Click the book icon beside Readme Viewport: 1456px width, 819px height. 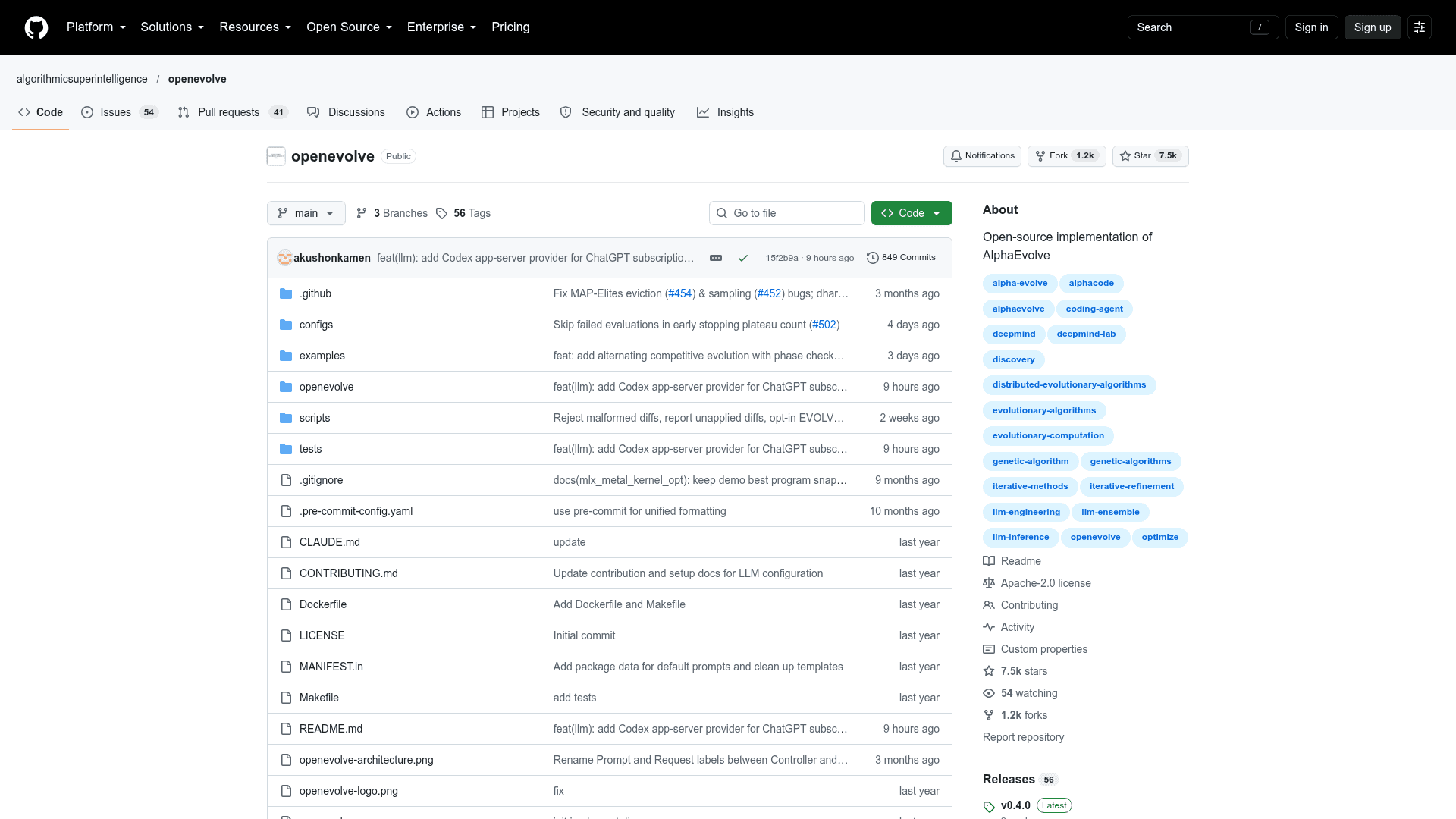pos(989,561)
